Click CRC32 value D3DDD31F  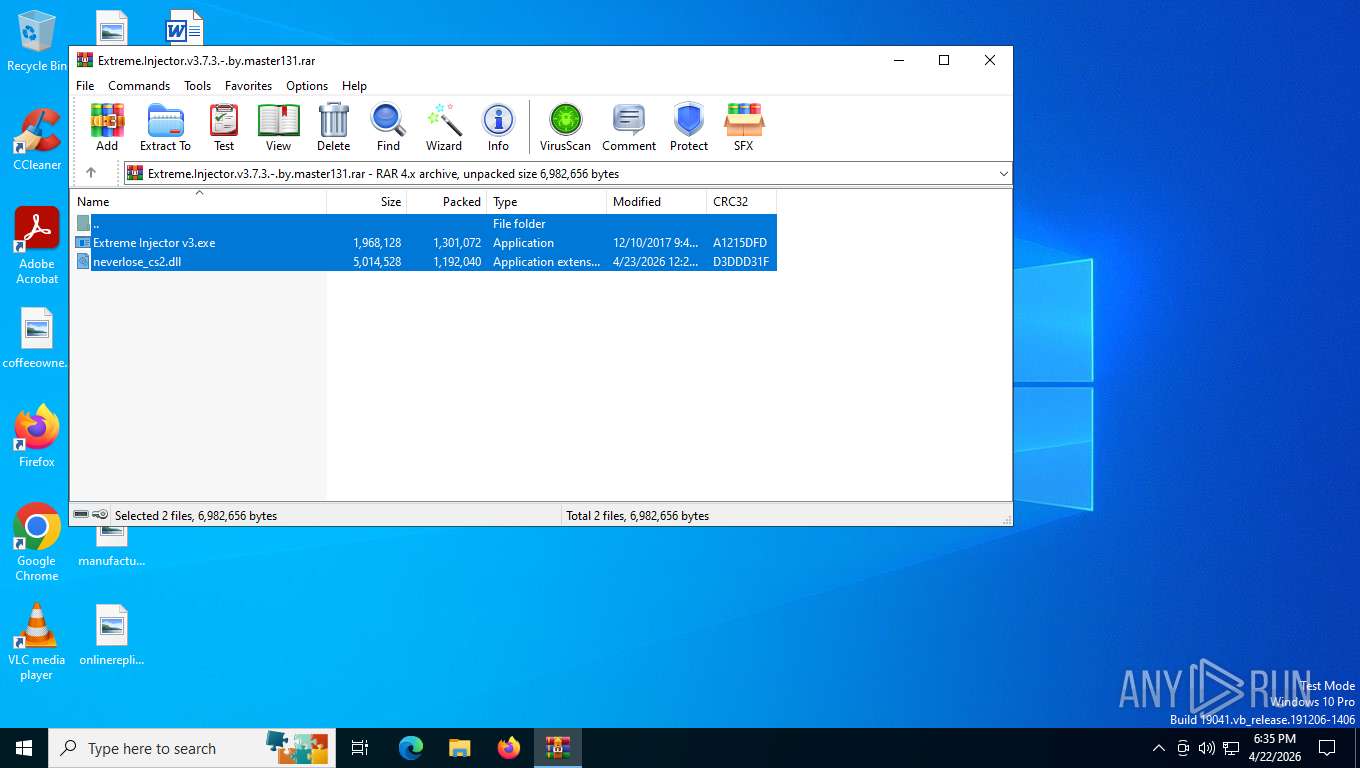tap(741, 262)
